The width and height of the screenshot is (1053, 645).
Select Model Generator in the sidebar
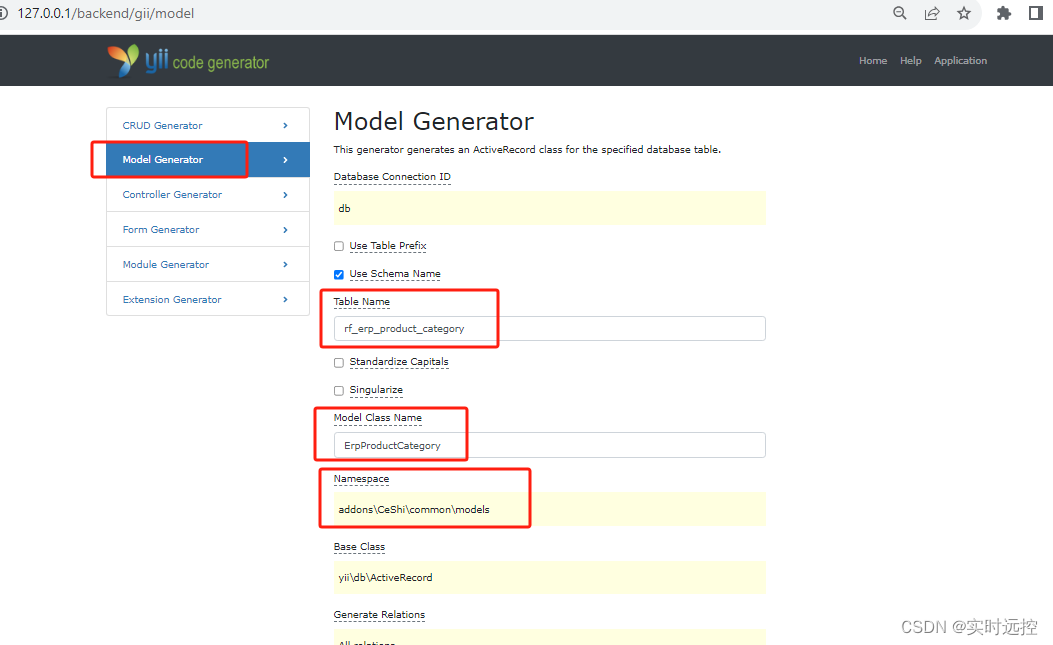(163, 159)
